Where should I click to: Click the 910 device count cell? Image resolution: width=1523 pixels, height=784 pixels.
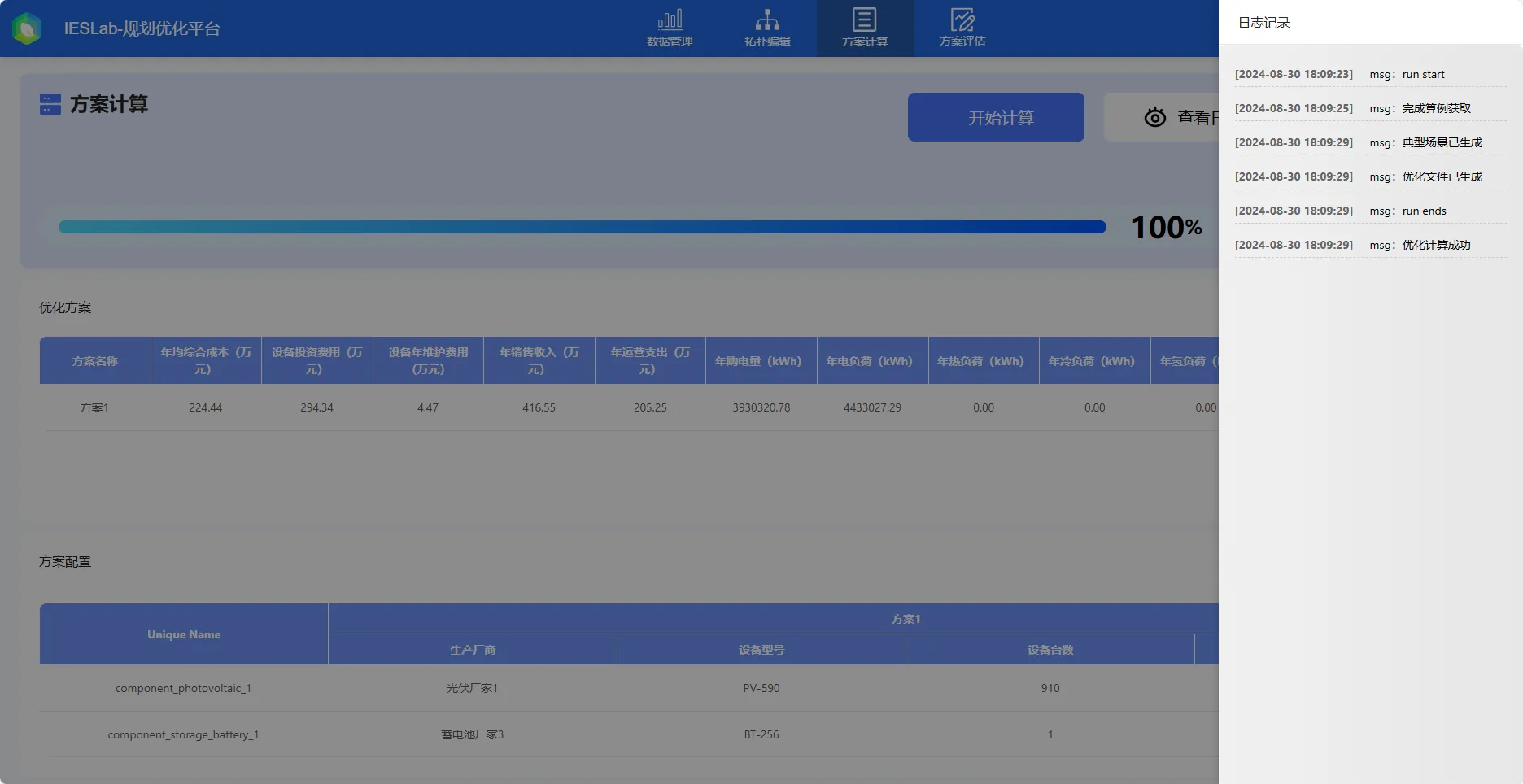coord(1050,688)
